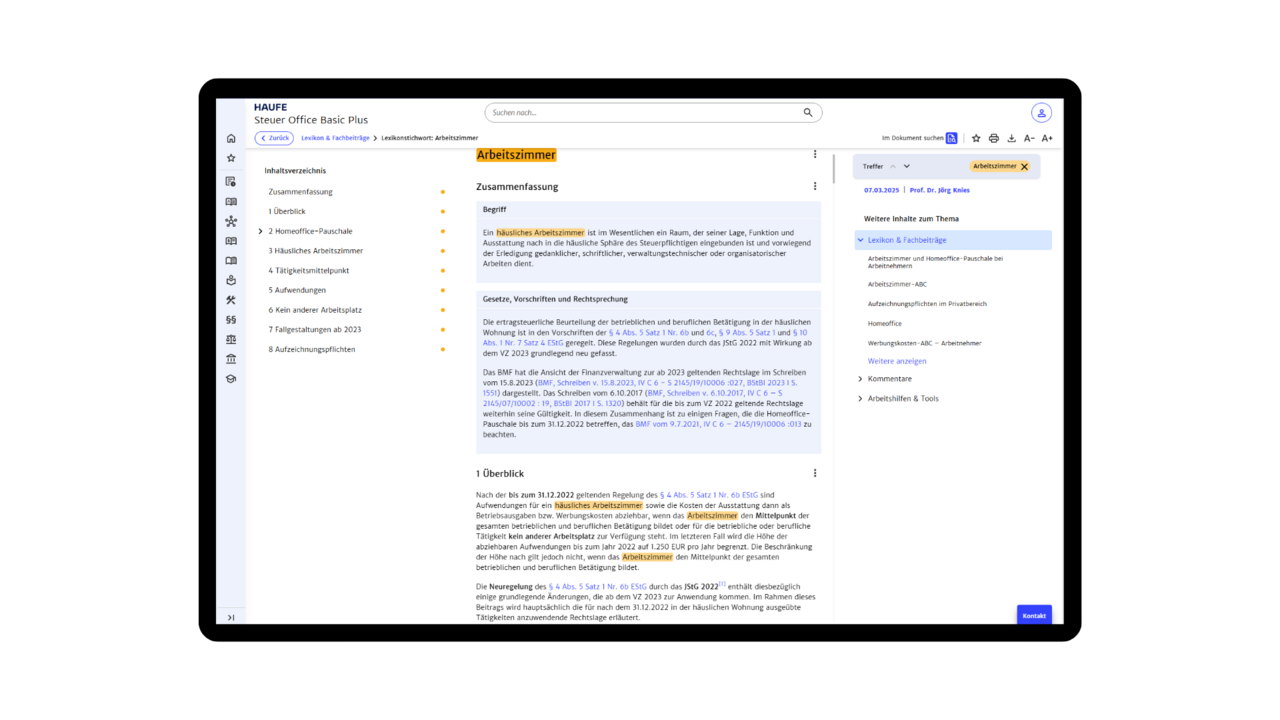Viewport: 1280px width, 720px height.
Task: Bookmark the document with the toolbar star
Action: click(x=976, y=138)
